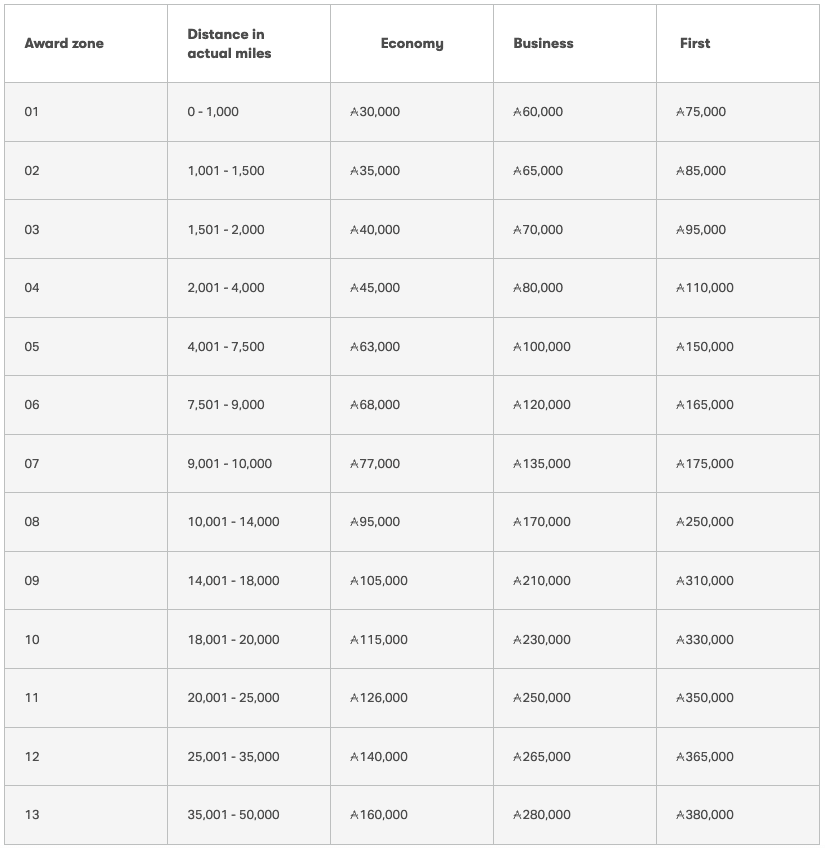Image resolution: width=825 pixels, height=848 pixels.
Task: Click the Award zone column header
Action: click(x=64, y=44)
